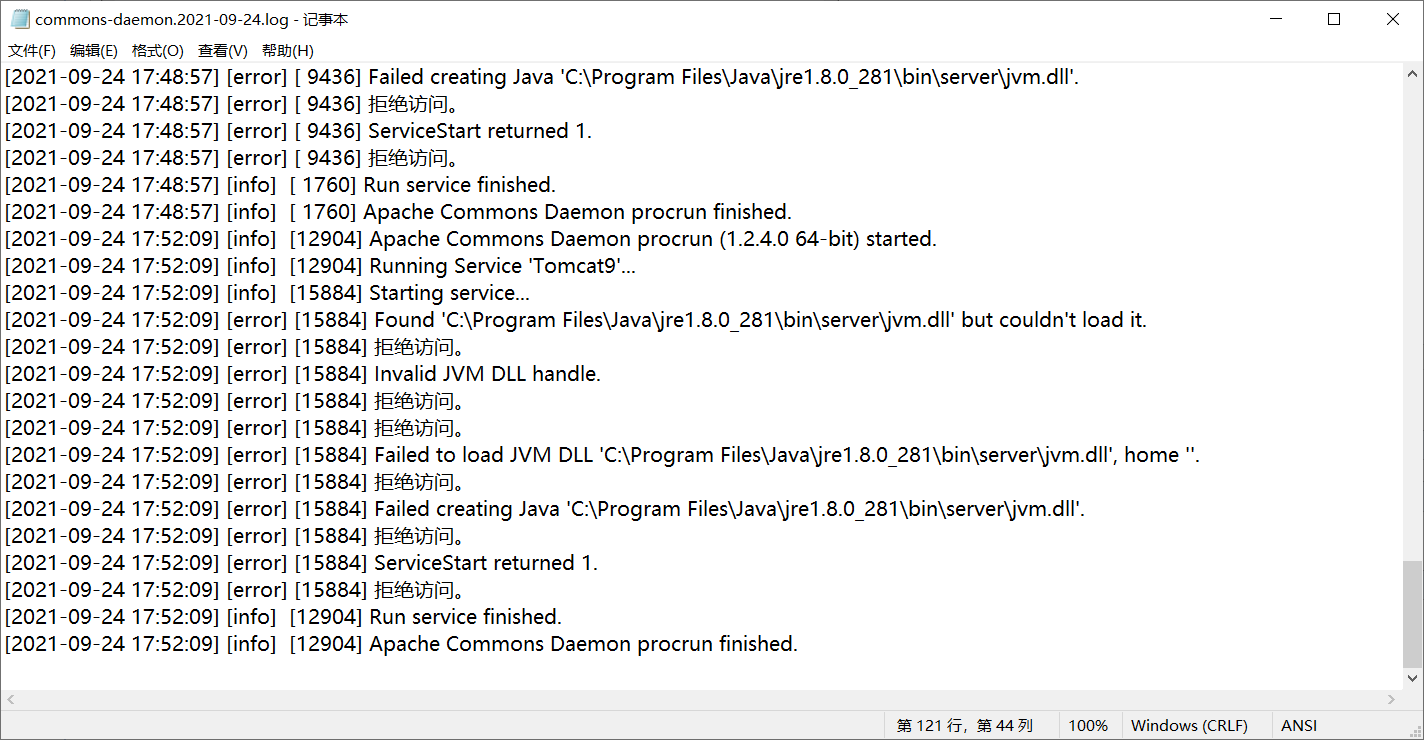The image size is (1424, 740).
Task: Click the vertical scrollbar track above thumb
Action: [x=1412, y=322]
